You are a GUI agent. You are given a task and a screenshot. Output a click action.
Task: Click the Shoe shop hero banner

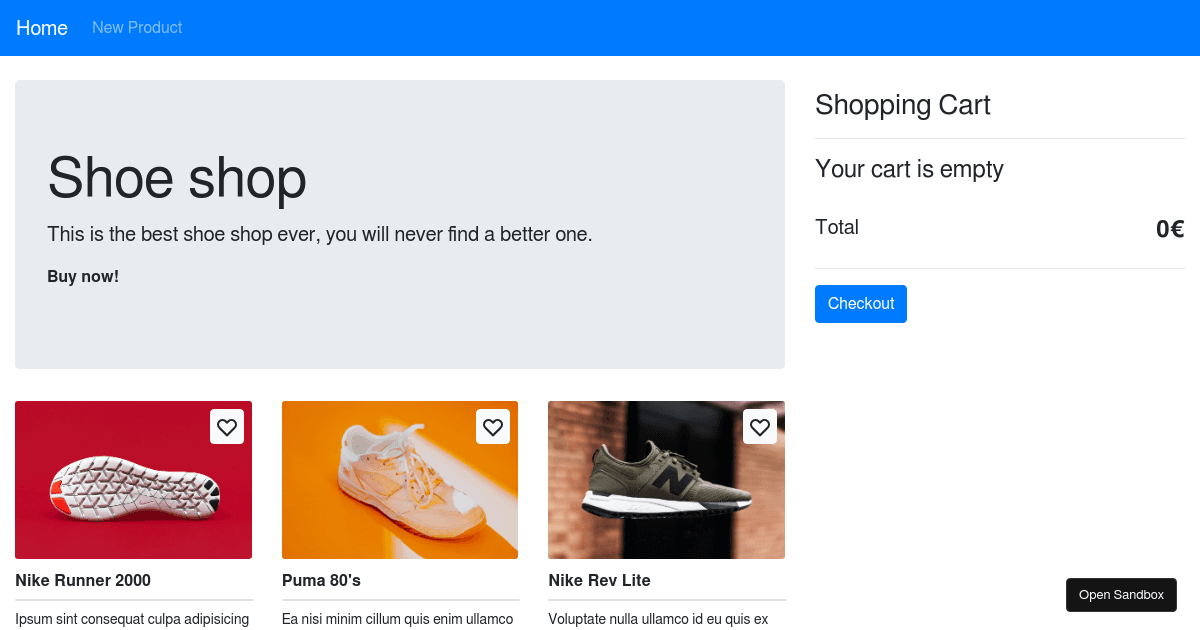click(400, 224)
